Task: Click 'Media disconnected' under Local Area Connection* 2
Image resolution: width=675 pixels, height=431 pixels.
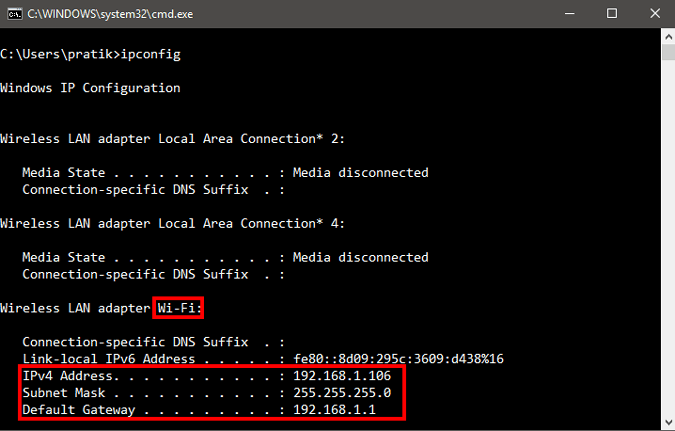Action: point(361,173)
